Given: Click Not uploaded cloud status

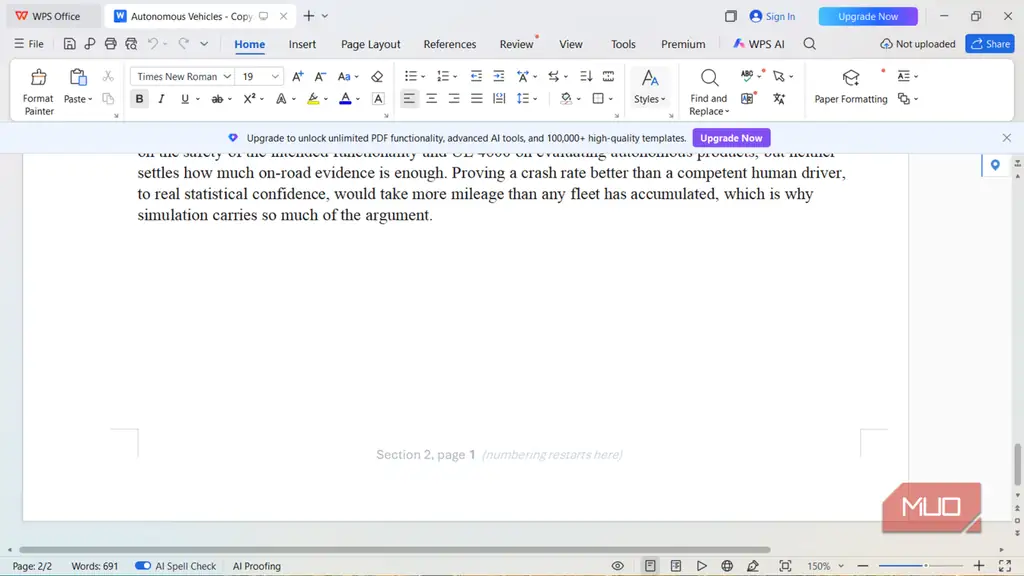Looking at the screenshot, I should coord(918,44).
